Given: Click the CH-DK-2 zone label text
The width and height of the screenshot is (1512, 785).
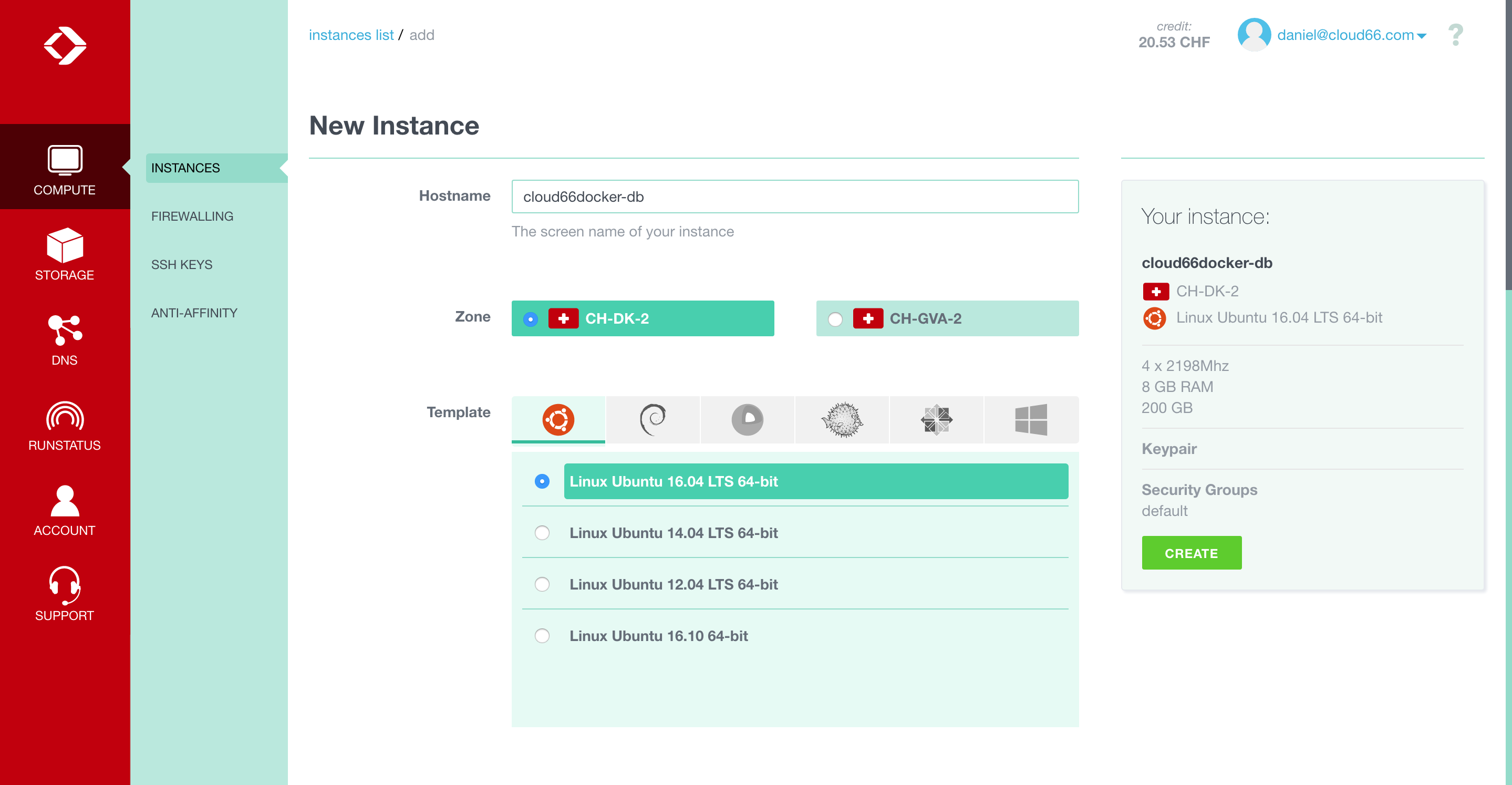Looking at the screenshot, I should (617, 318).
